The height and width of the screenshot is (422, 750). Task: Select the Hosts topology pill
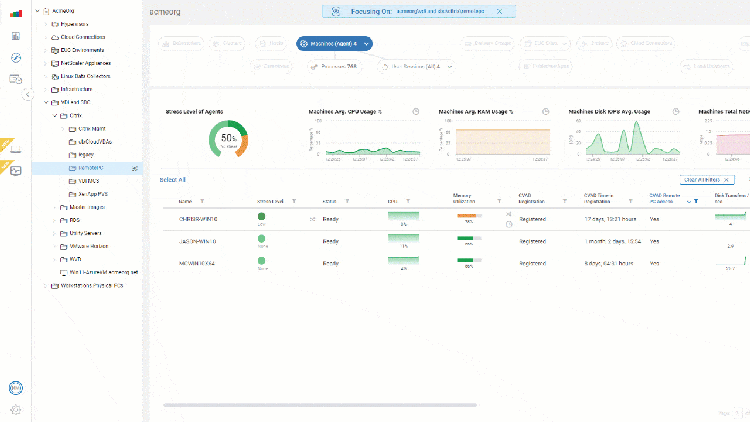click(x=271, y=44)
